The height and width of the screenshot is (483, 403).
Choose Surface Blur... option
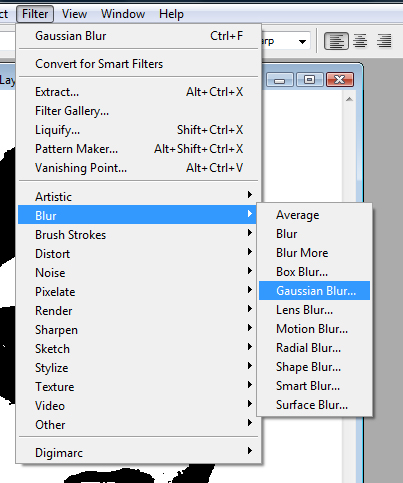click(x=314, y=405)
